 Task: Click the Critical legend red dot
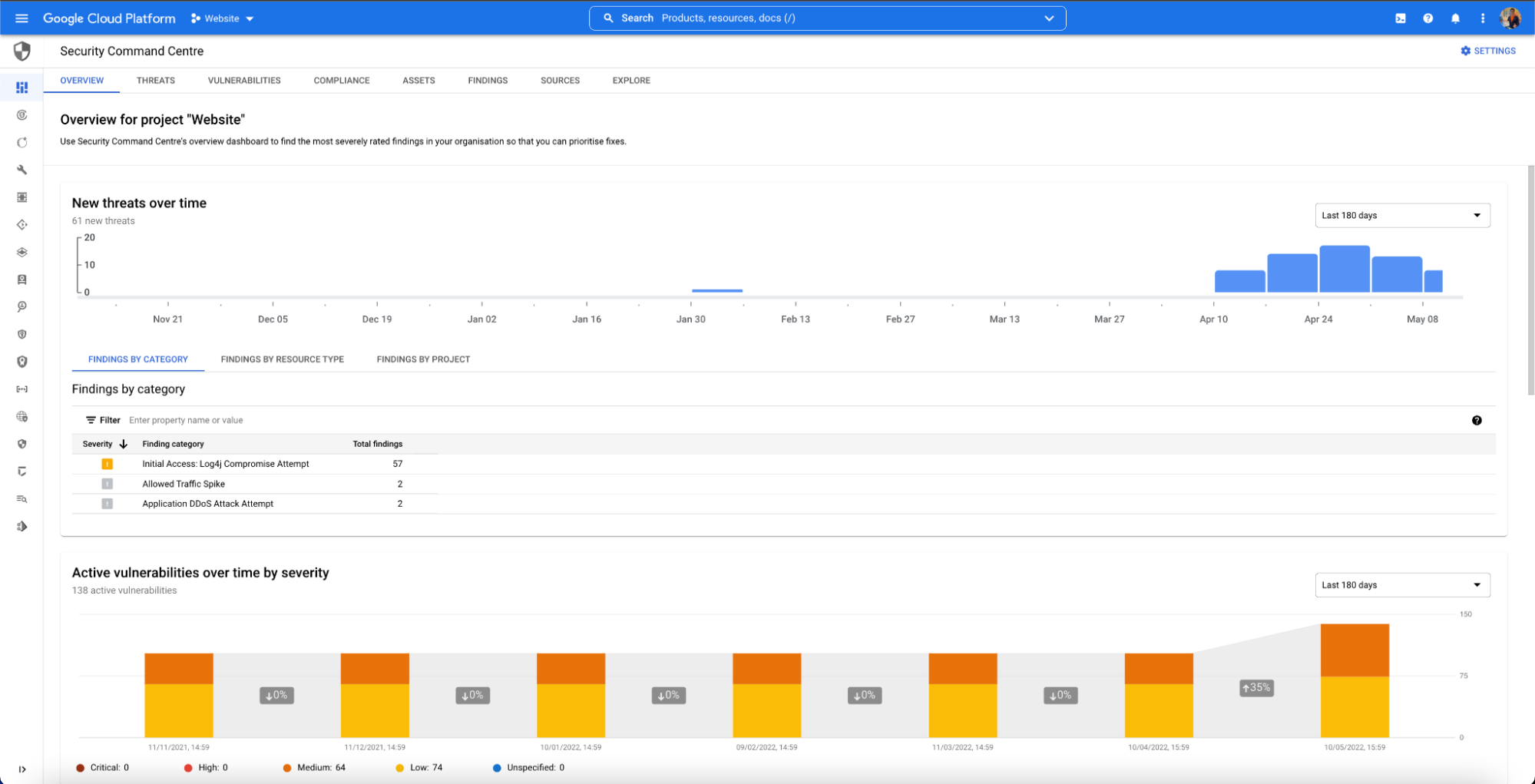click(81, 768)
